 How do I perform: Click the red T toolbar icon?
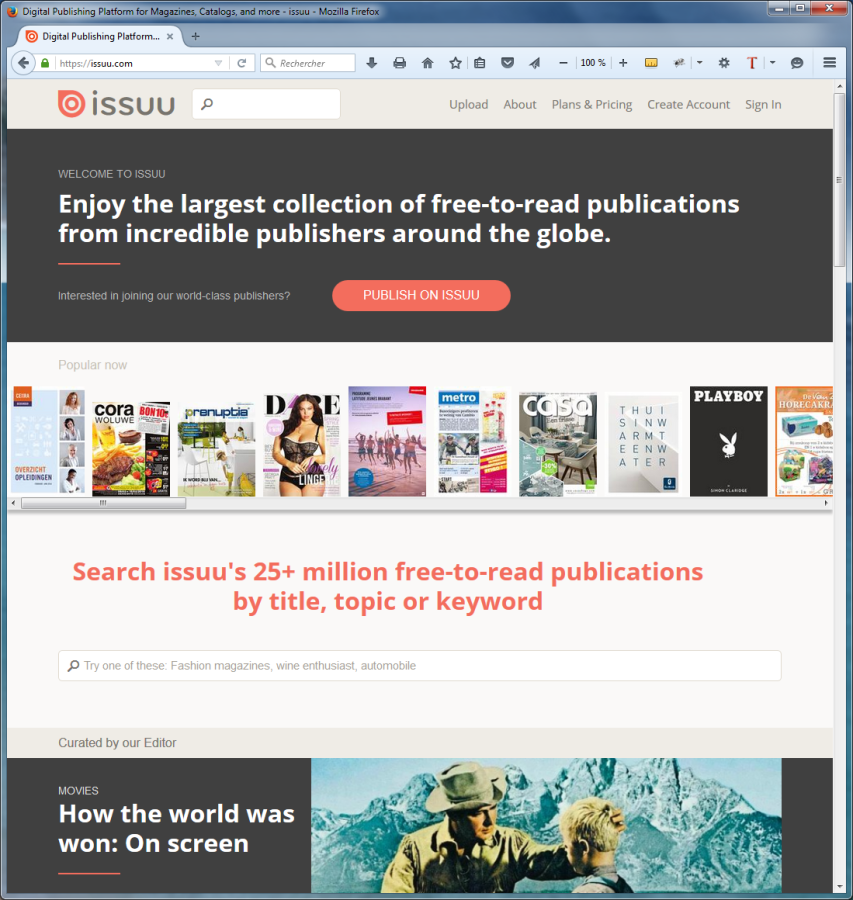(x=752, y=63)
